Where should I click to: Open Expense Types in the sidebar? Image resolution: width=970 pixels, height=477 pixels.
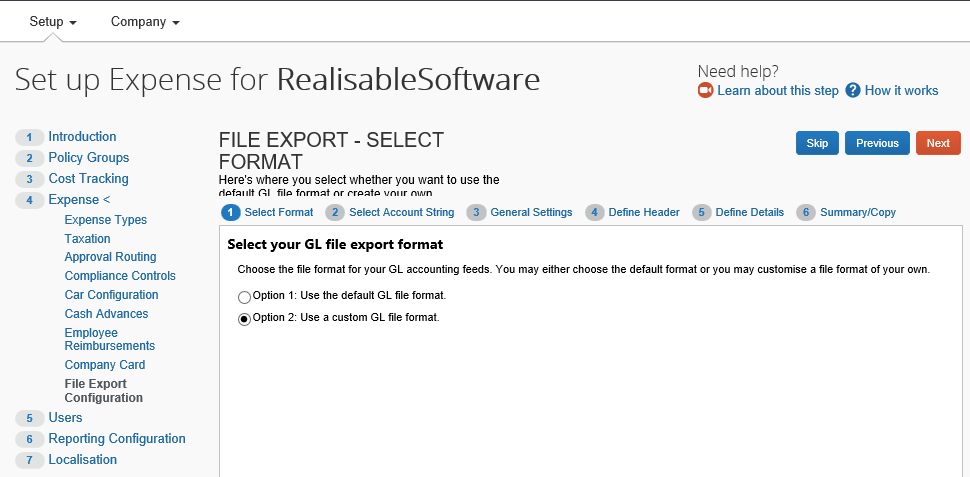(x=105, y=220)
